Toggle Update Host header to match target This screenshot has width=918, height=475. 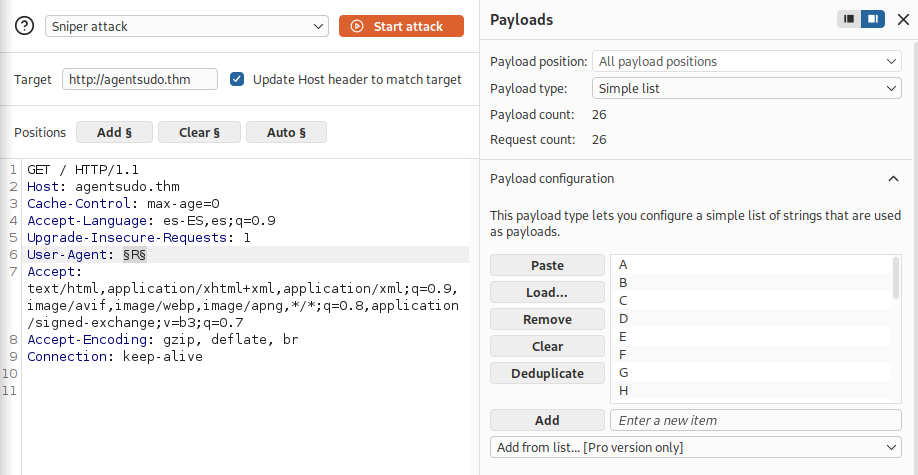point(237,79)
